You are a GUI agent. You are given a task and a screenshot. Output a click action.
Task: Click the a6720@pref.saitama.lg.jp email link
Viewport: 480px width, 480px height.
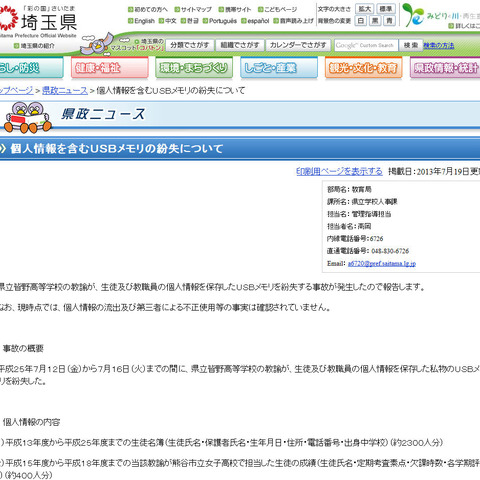[382, 264]
